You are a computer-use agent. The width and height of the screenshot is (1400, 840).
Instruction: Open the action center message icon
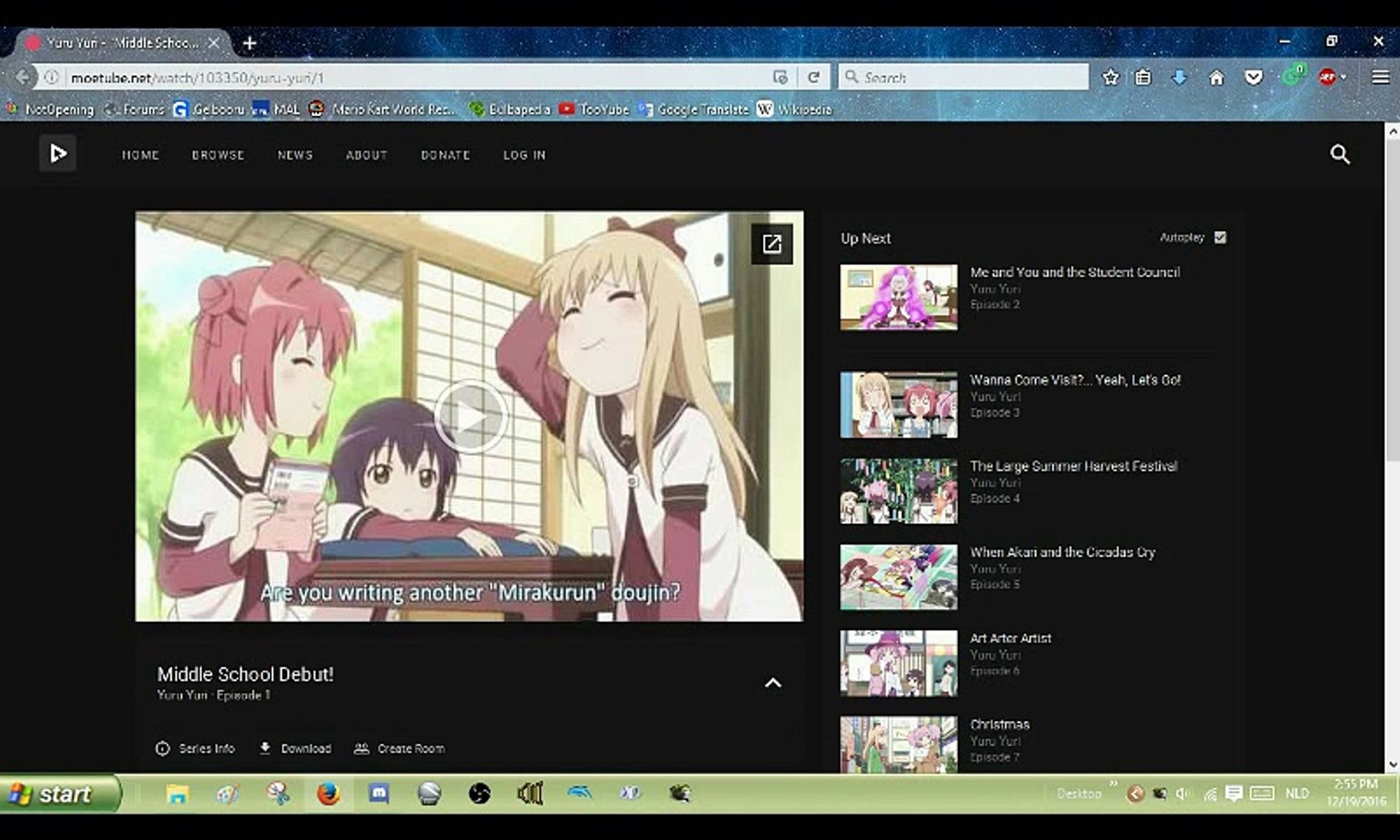(x=1234, y=793)
